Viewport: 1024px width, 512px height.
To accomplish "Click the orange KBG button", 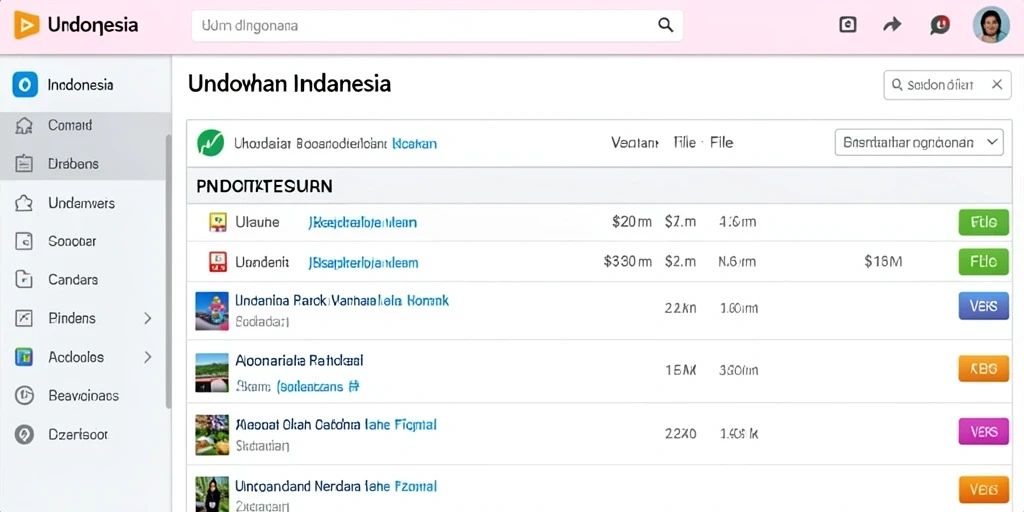I will coord(984,368).
